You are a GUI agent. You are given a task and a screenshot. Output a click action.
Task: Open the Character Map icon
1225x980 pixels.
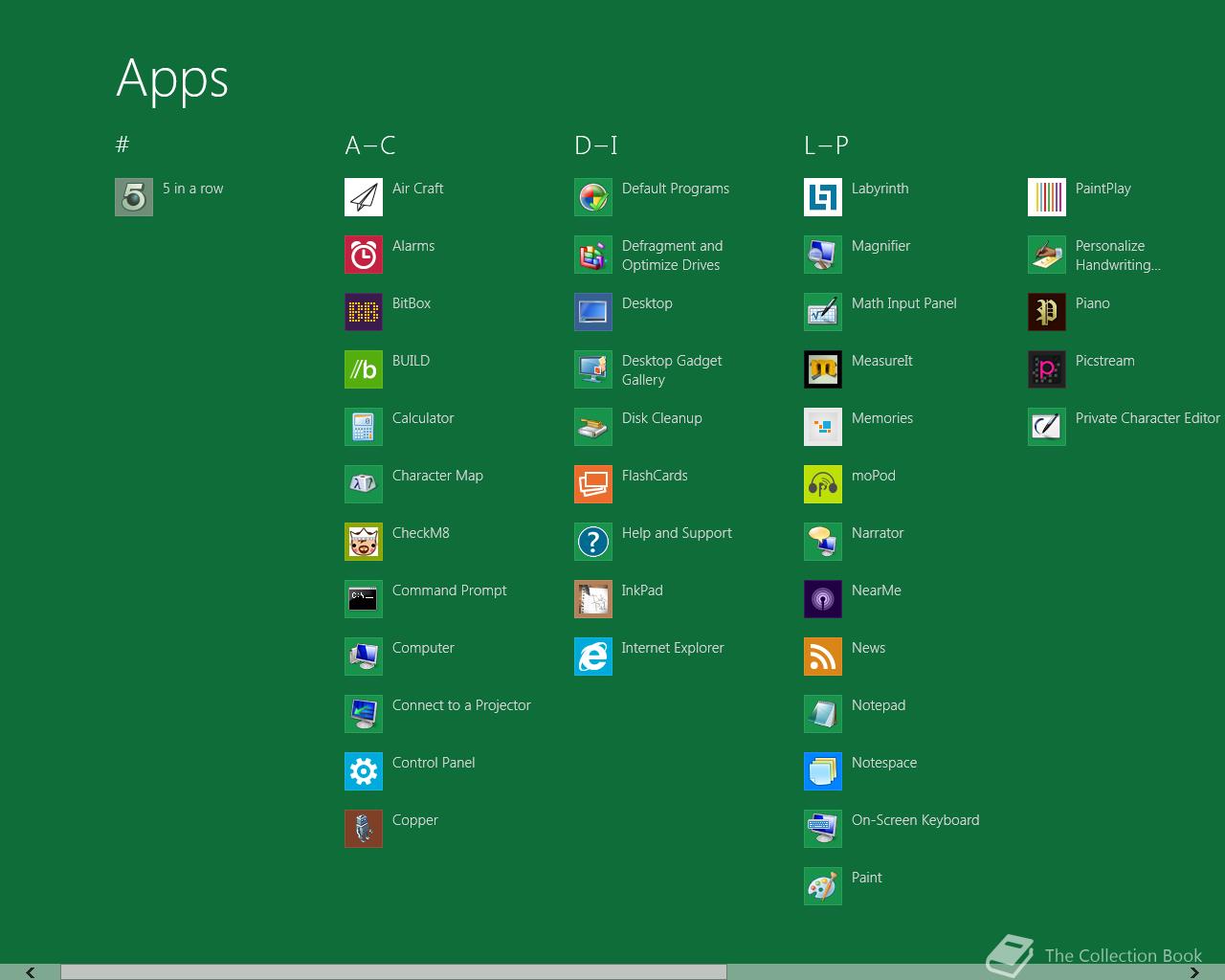[x=364, y=484]
